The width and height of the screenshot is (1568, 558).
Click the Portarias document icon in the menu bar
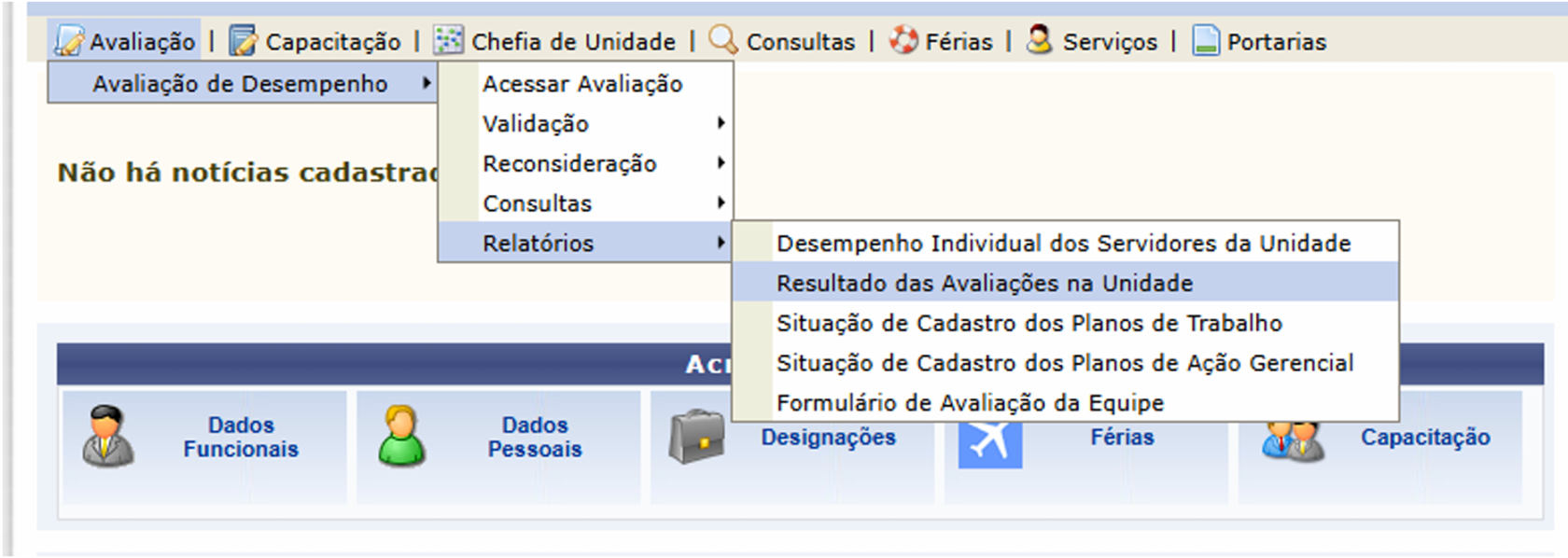click(1206, 41)
